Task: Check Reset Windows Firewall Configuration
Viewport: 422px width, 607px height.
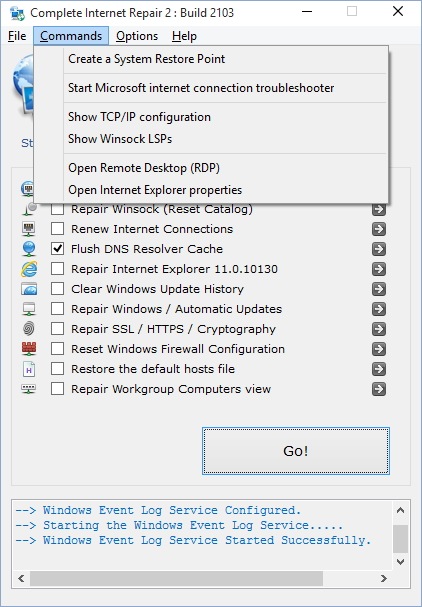Action: point(58,349)
